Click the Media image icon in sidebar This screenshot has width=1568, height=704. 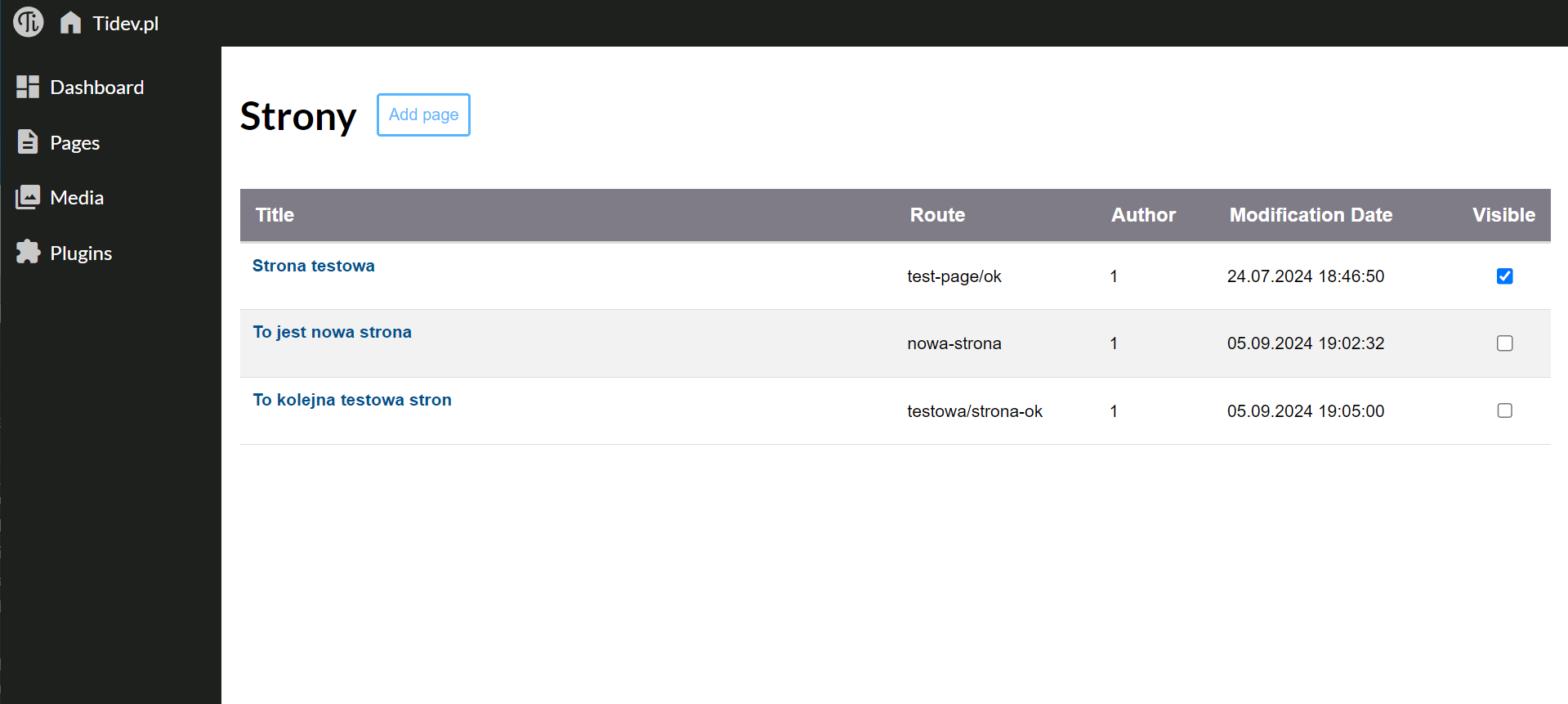click(28, 197)
